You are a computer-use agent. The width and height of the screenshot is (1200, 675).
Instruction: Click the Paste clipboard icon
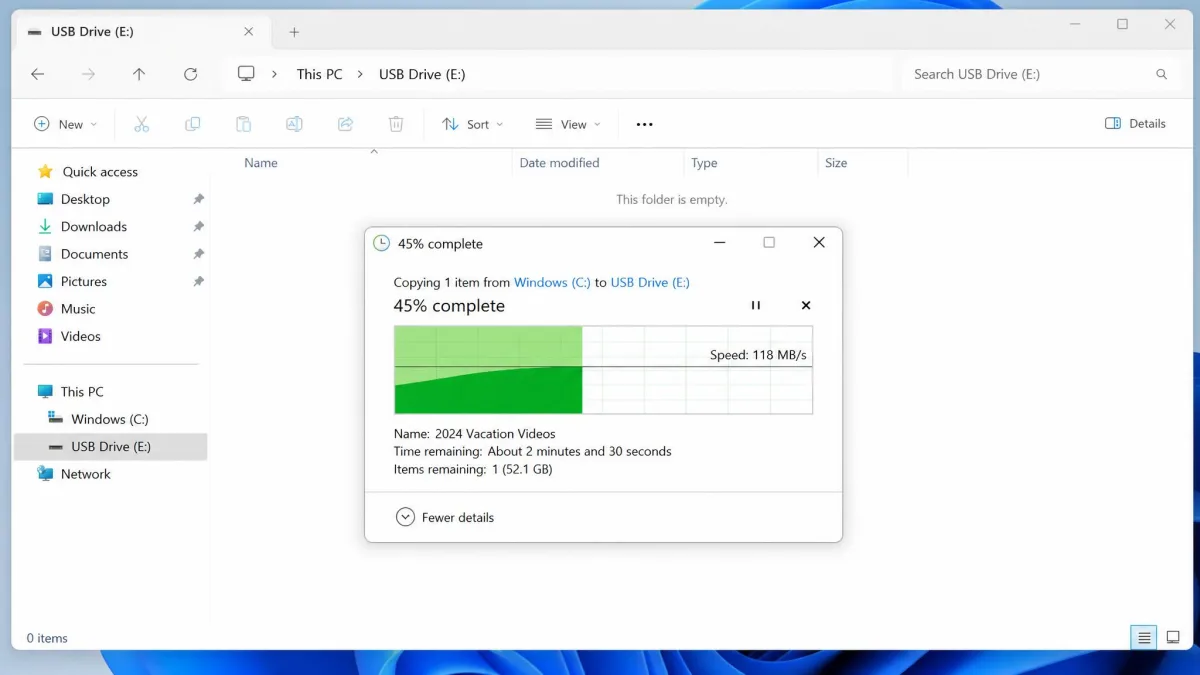tap(243, 124)
